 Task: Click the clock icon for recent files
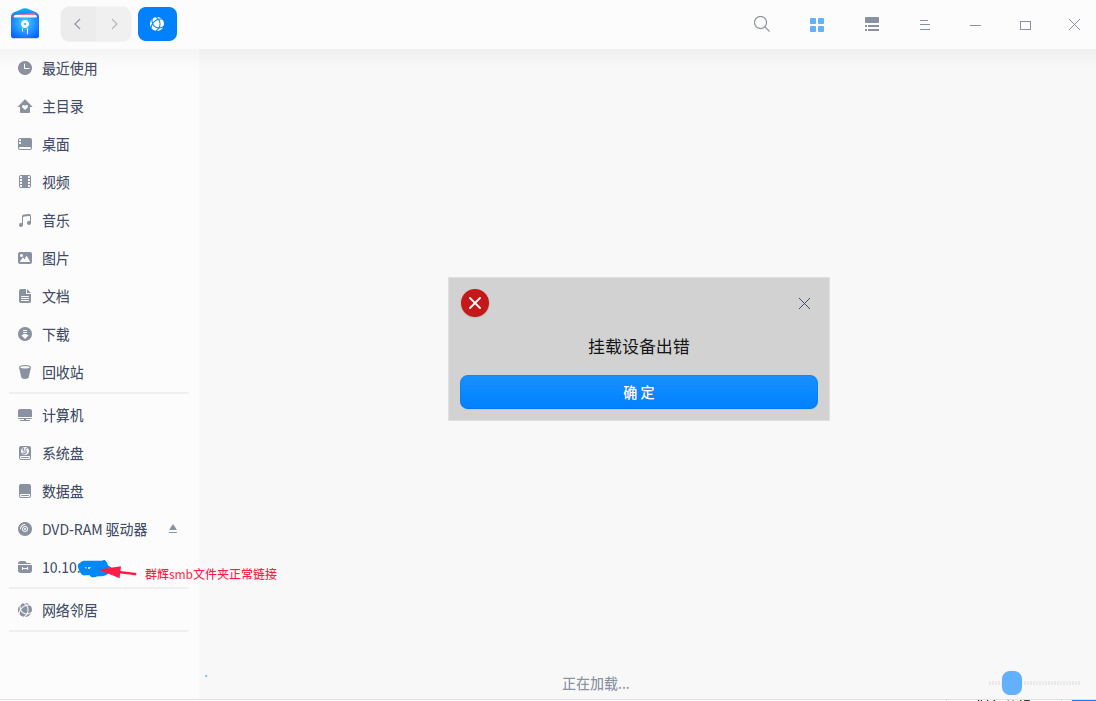pyautogui.click(x=25, y=68)
